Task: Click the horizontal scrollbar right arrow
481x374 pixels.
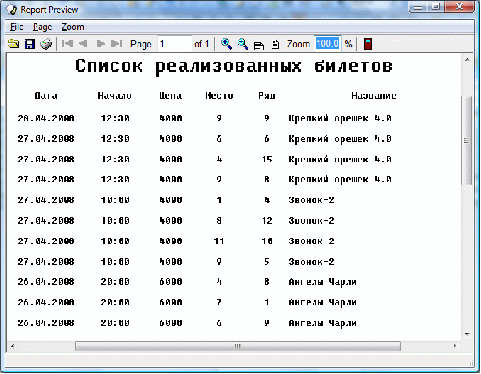Action: pos(455,346)
